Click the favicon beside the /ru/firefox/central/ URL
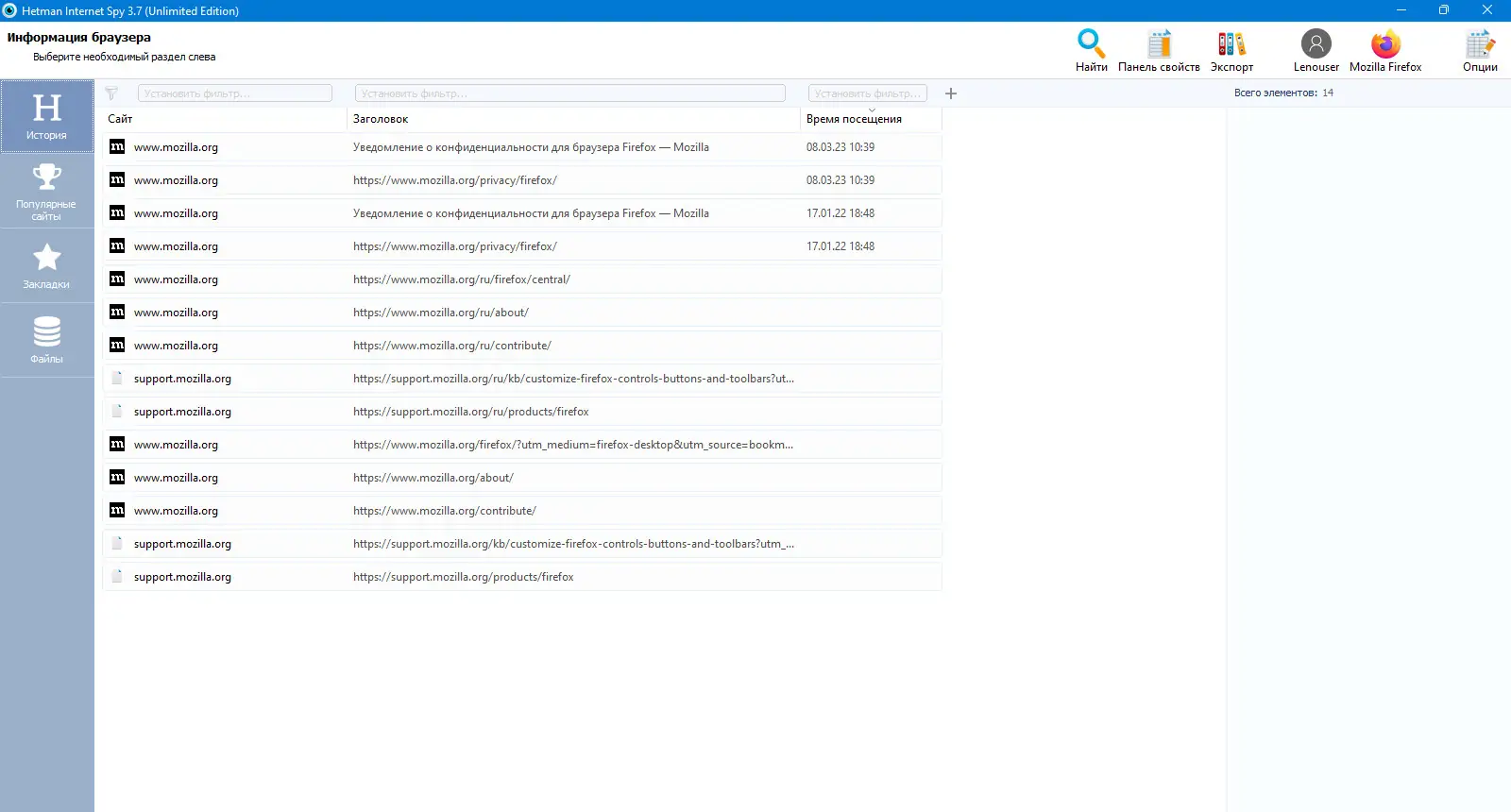 tap(117, 279)
